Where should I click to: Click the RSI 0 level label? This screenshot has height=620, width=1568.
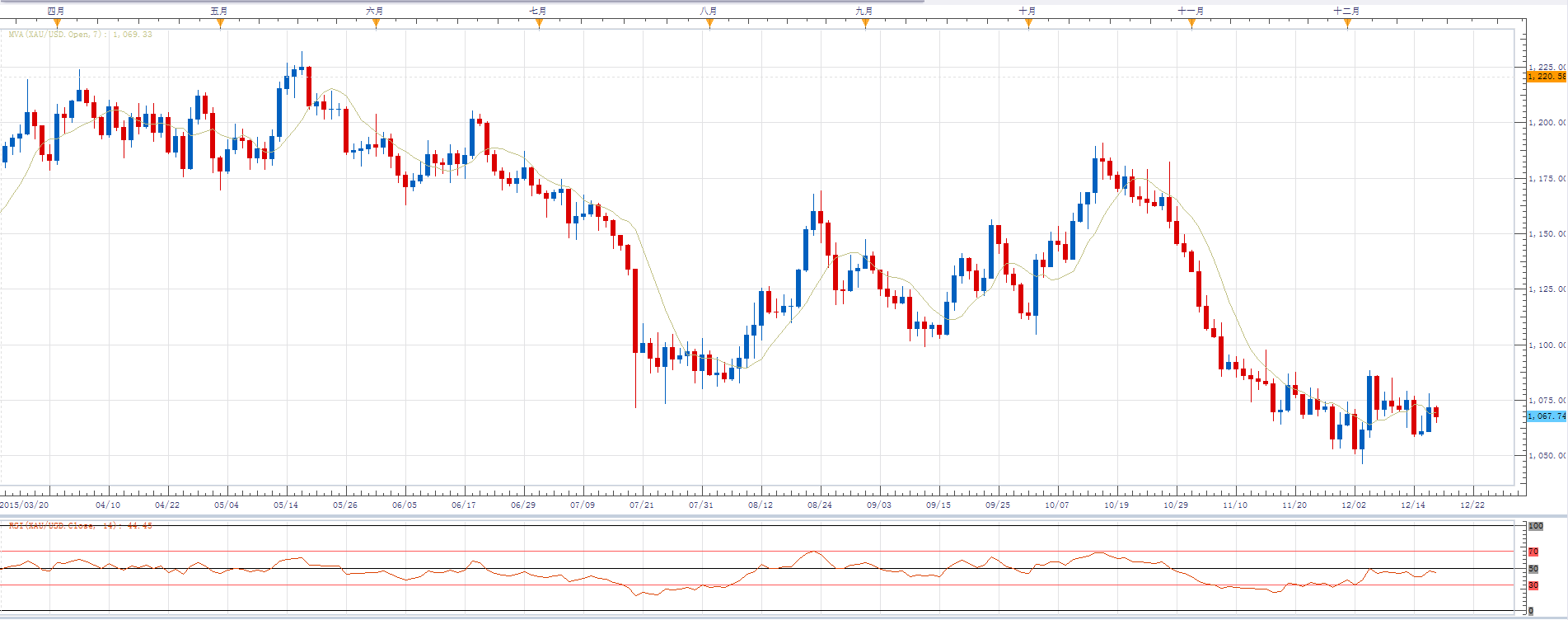1531,611
